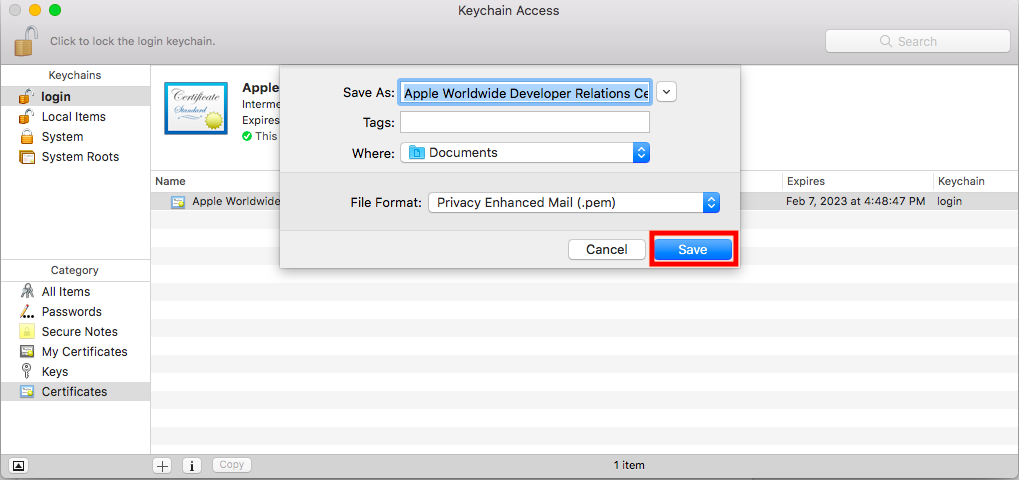
Task: Open the System keychain
Action: (x=62, y=137)
